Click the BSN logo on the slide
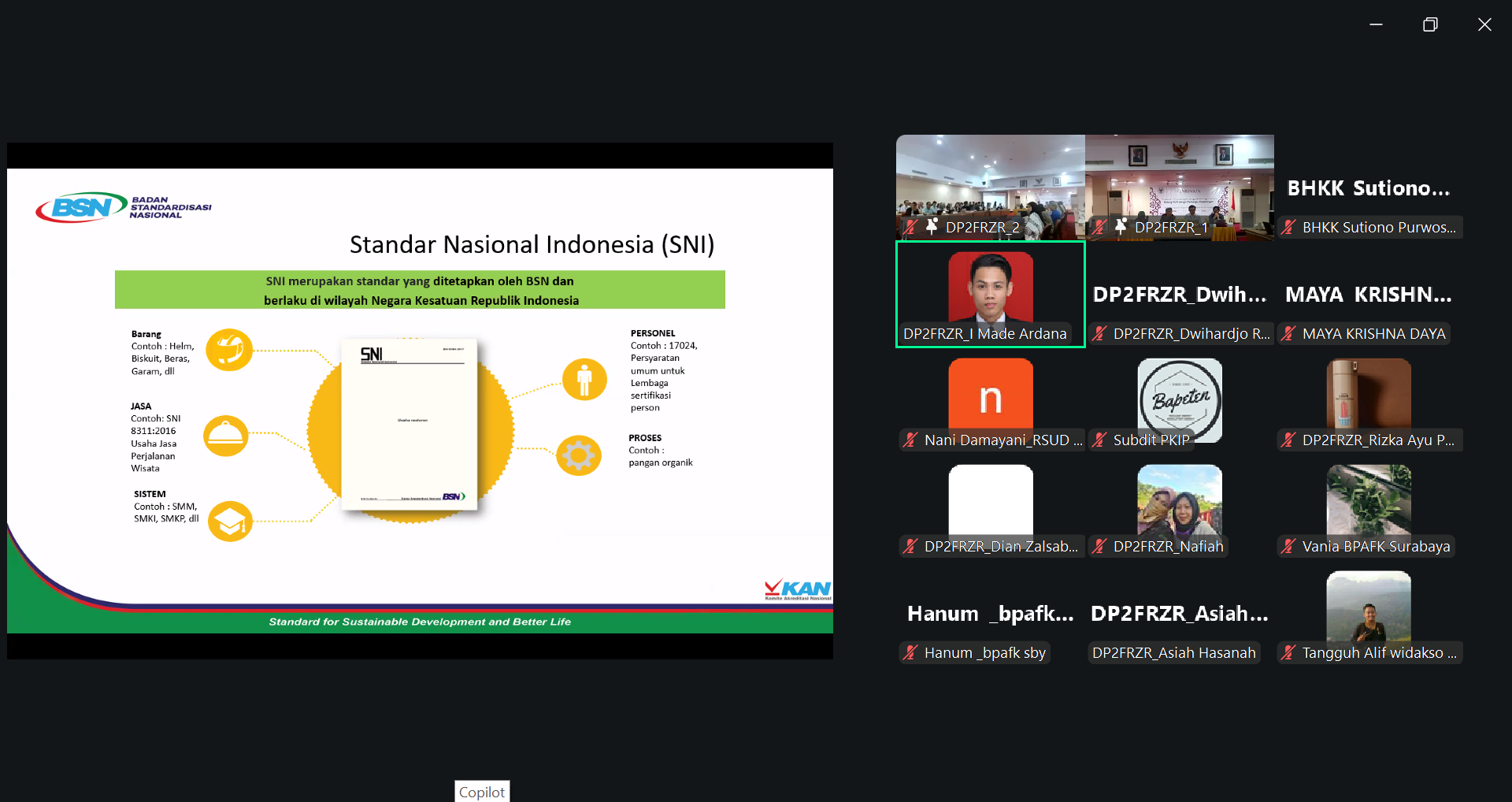 [x=82, y=207]
